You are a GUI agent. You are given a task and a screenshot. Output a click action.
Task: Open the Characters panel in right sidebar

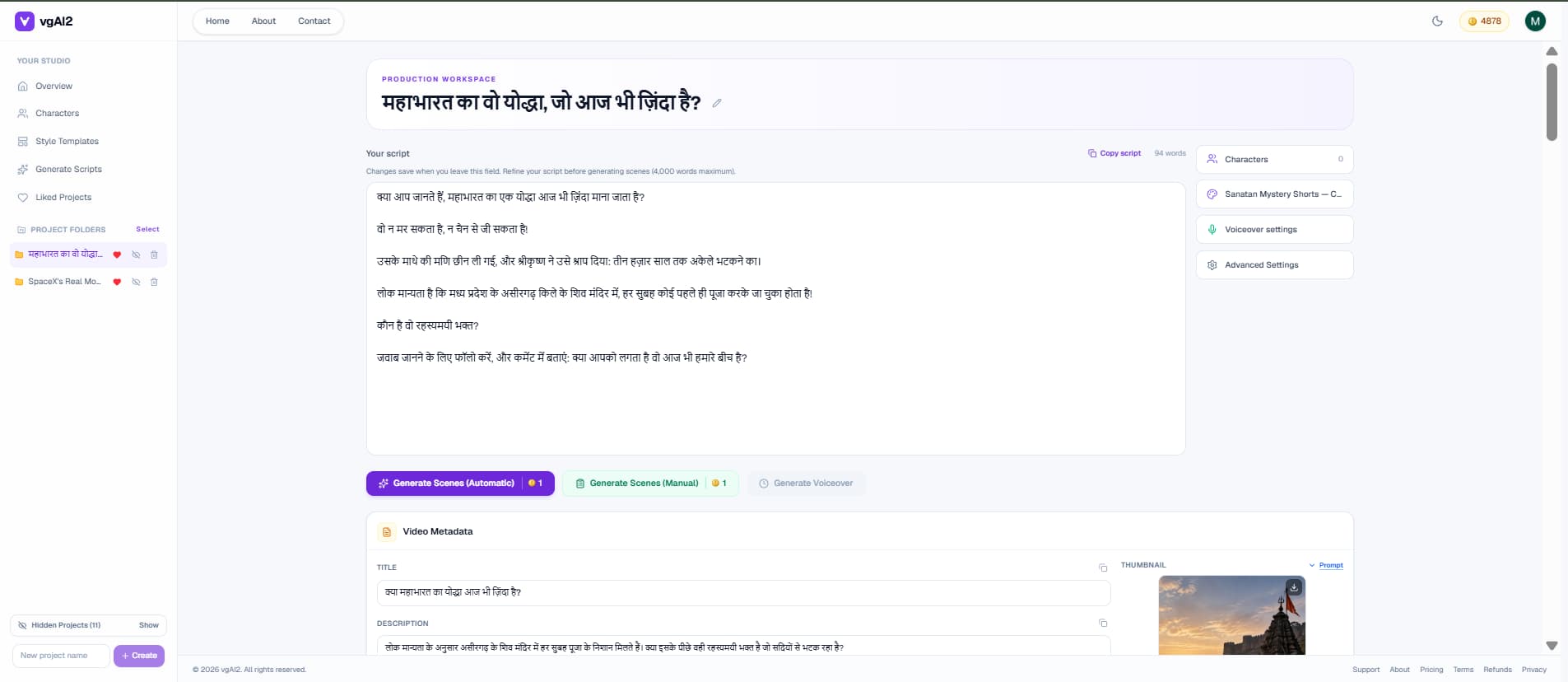click(x=1274, y=160)
